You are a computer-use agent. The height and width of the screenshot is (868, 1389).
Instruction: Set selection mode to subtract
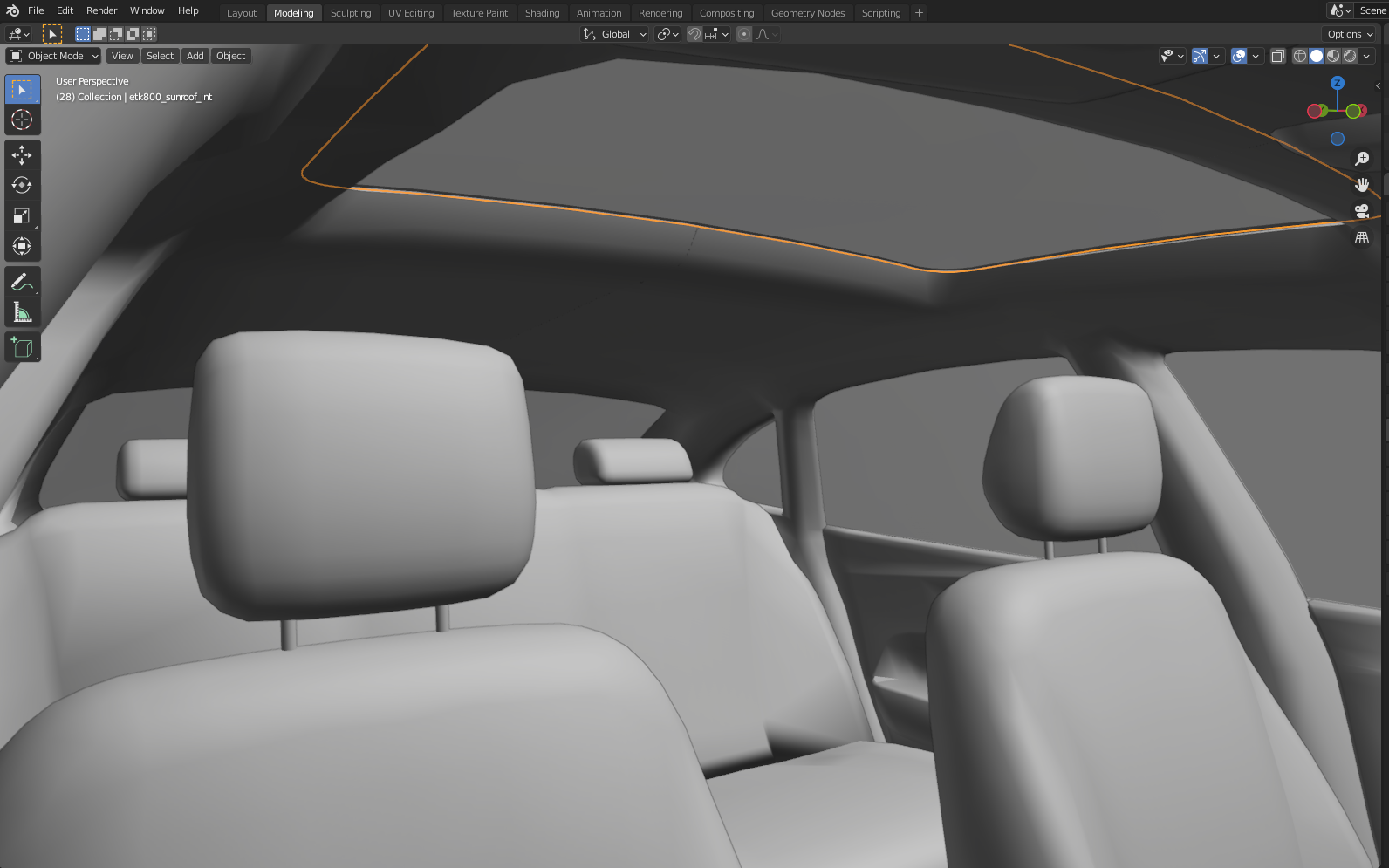click(x=116, y=34)
